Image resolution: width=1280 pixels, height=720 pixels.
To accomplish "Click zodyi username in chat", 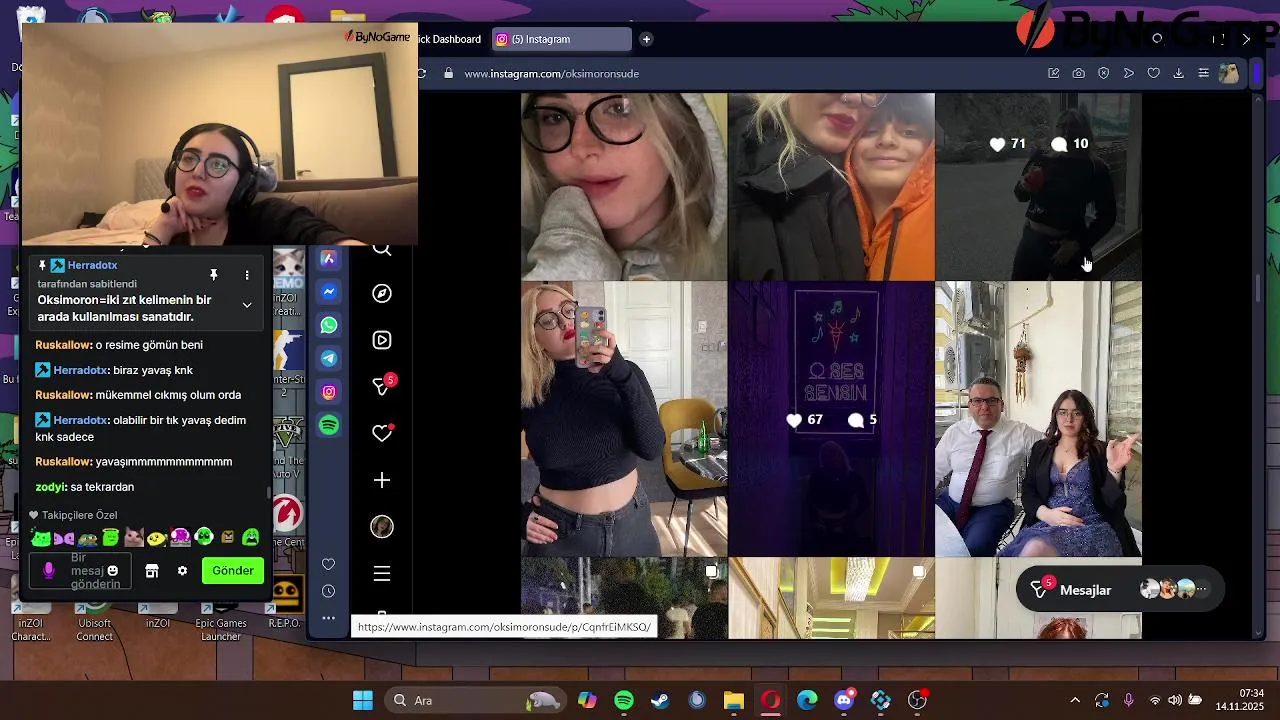I will [x=50, y=487].
